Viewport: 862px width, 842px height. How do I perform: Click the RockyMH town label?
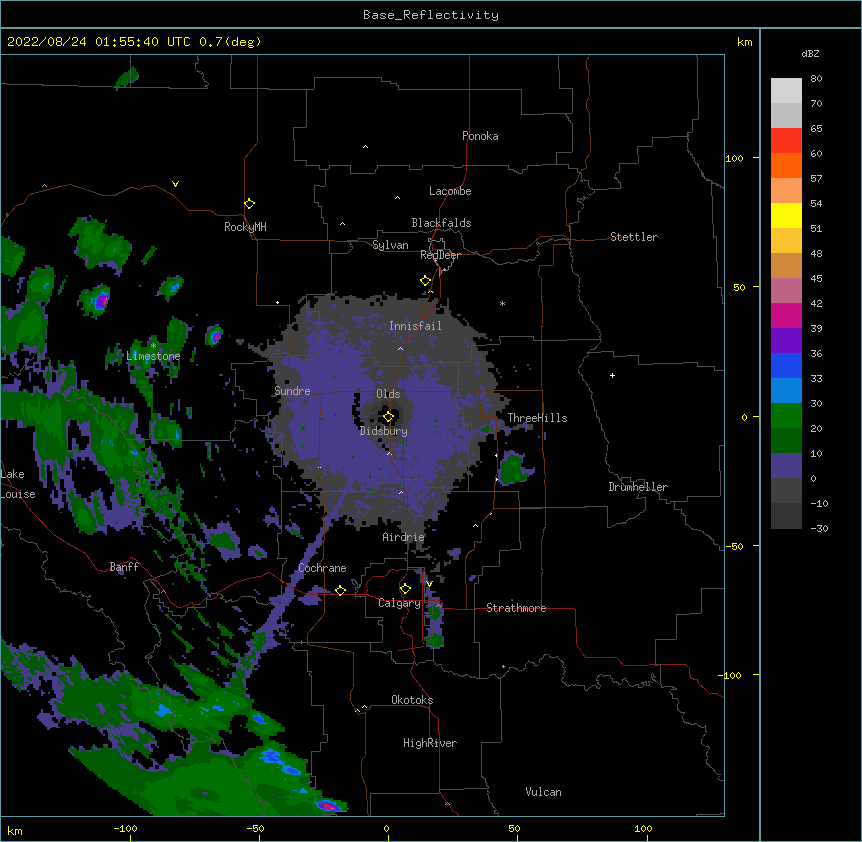click(245, 227)
